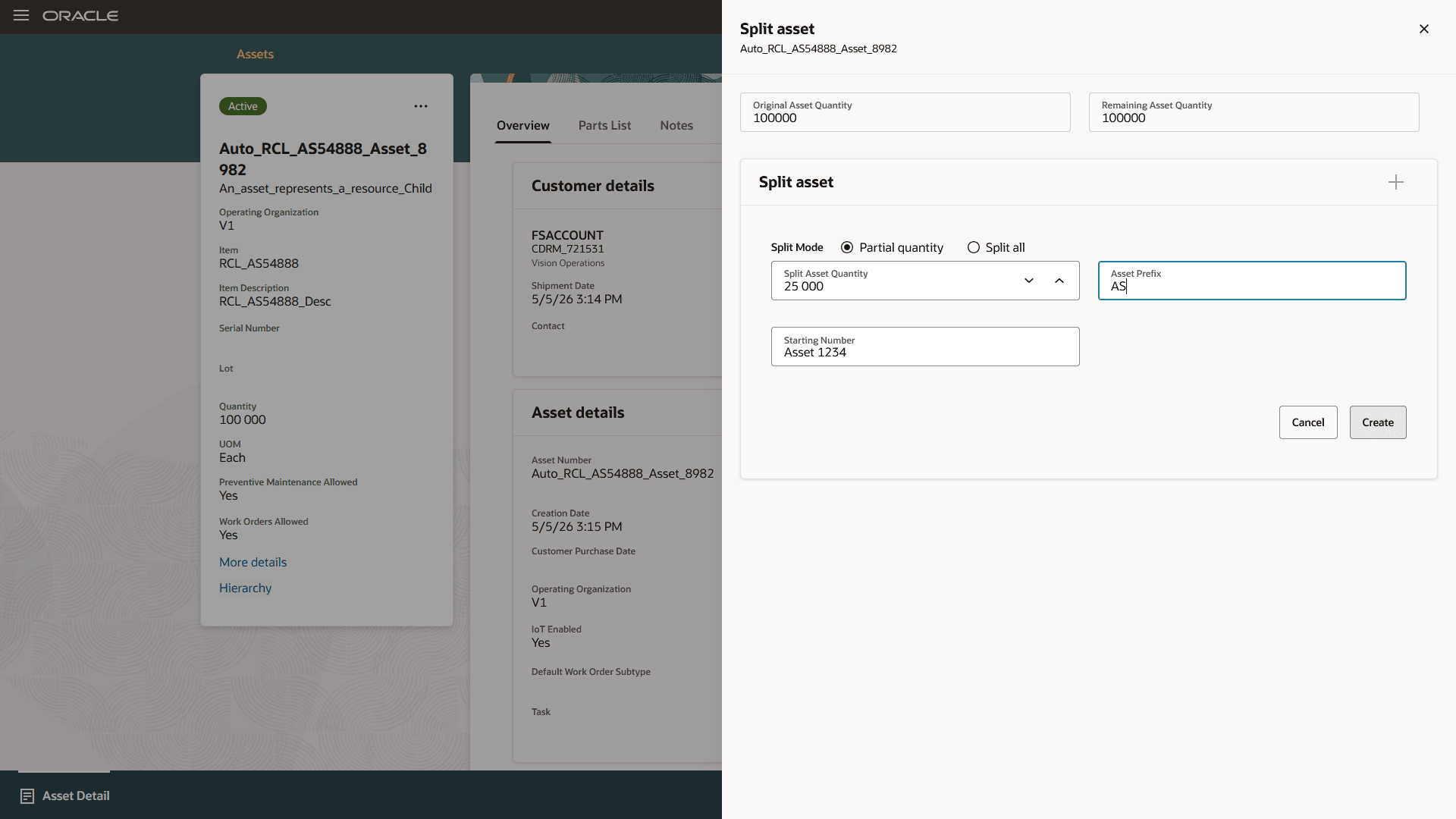Click the Split Mode label
Screen dimensions: 1456x819
tap(797, 247)
